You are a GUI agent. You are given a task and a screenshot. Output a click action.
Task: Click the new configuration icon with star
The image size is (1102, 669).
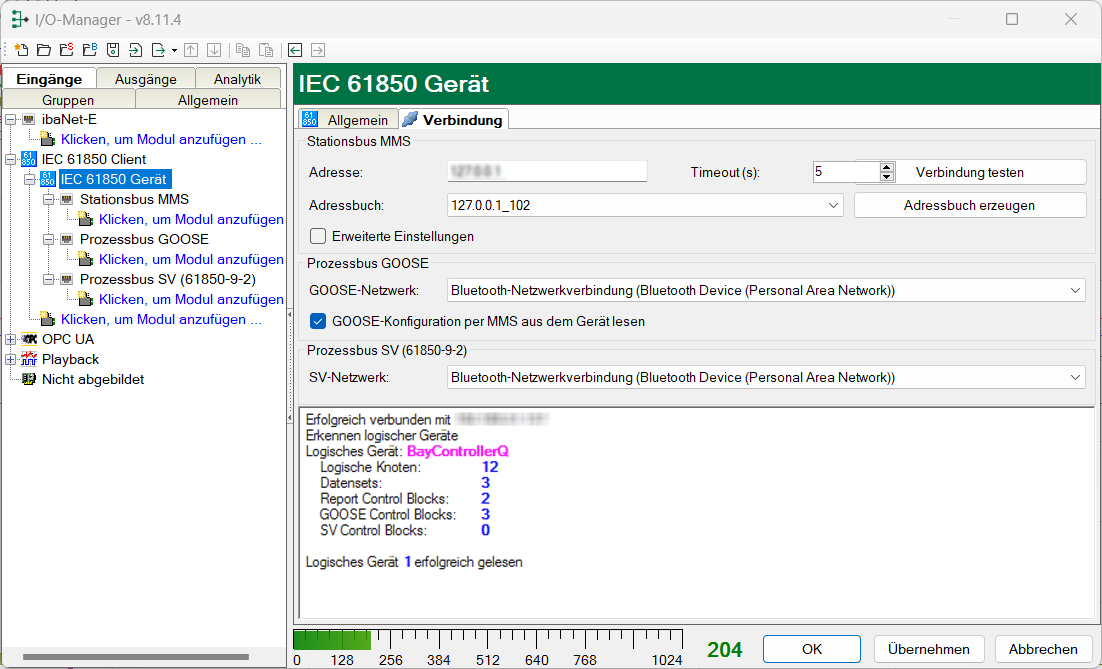pyautogui.click(x=21, y=49)
